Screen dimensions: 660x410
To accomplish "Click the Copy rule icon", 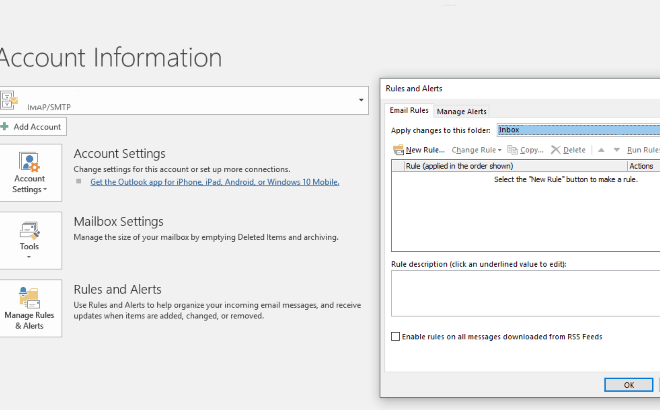I will [x=511, y=150].
